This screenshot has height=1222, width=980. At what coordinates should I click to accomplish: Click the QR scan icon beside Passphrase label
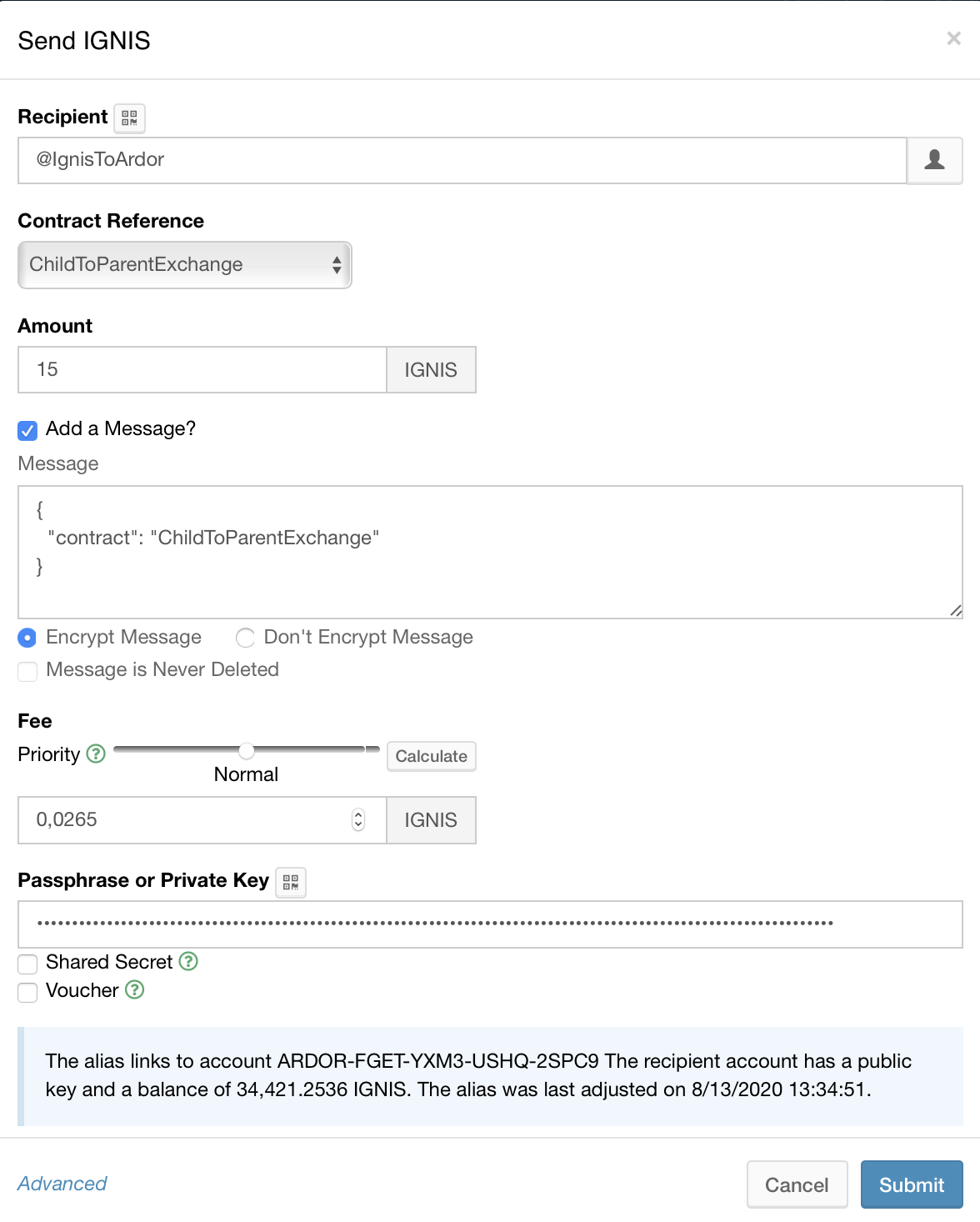tap(290, 882)
